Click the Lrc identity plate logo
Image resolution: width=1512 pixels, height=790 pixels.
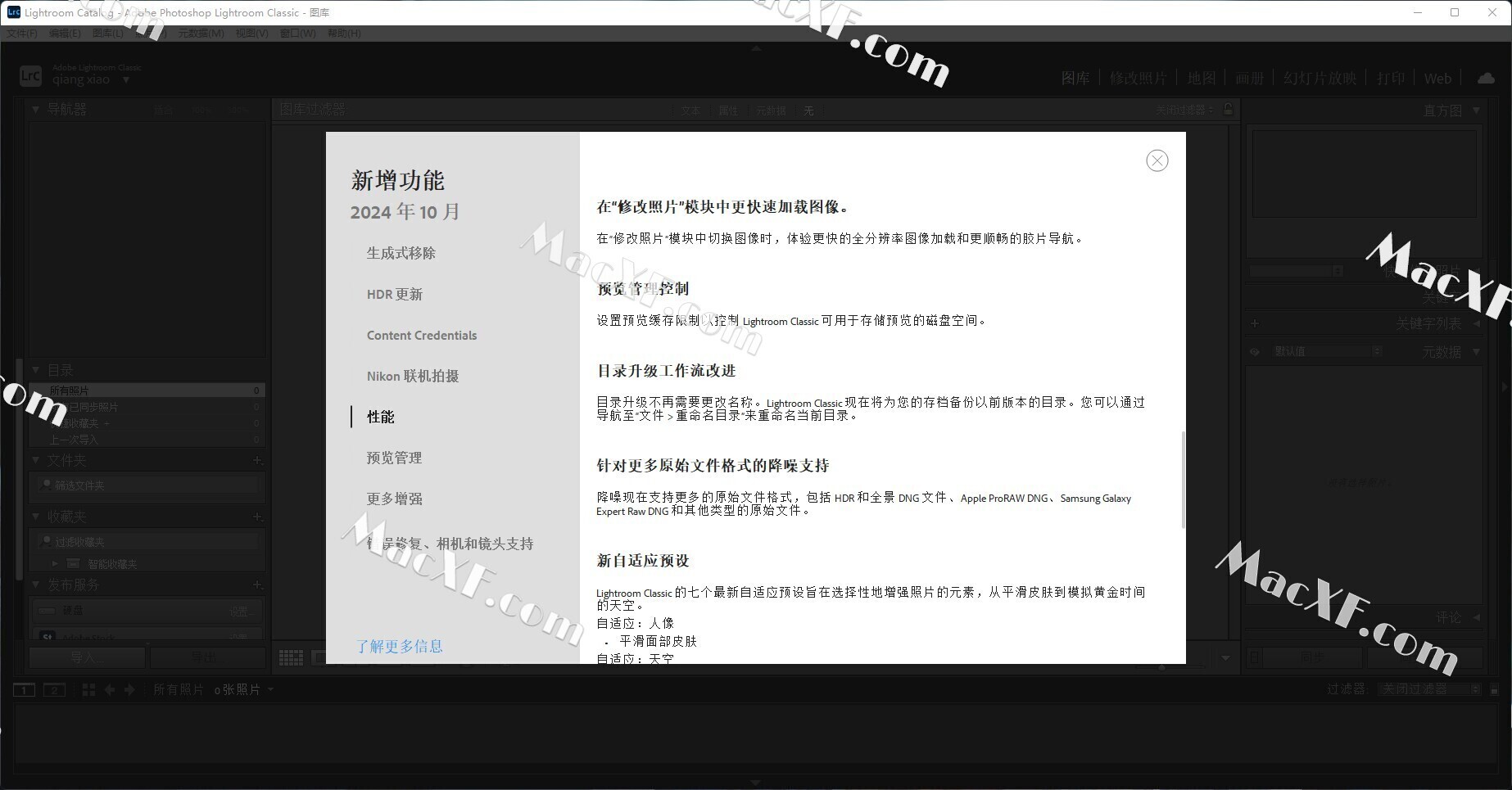[x=30, y=76]
